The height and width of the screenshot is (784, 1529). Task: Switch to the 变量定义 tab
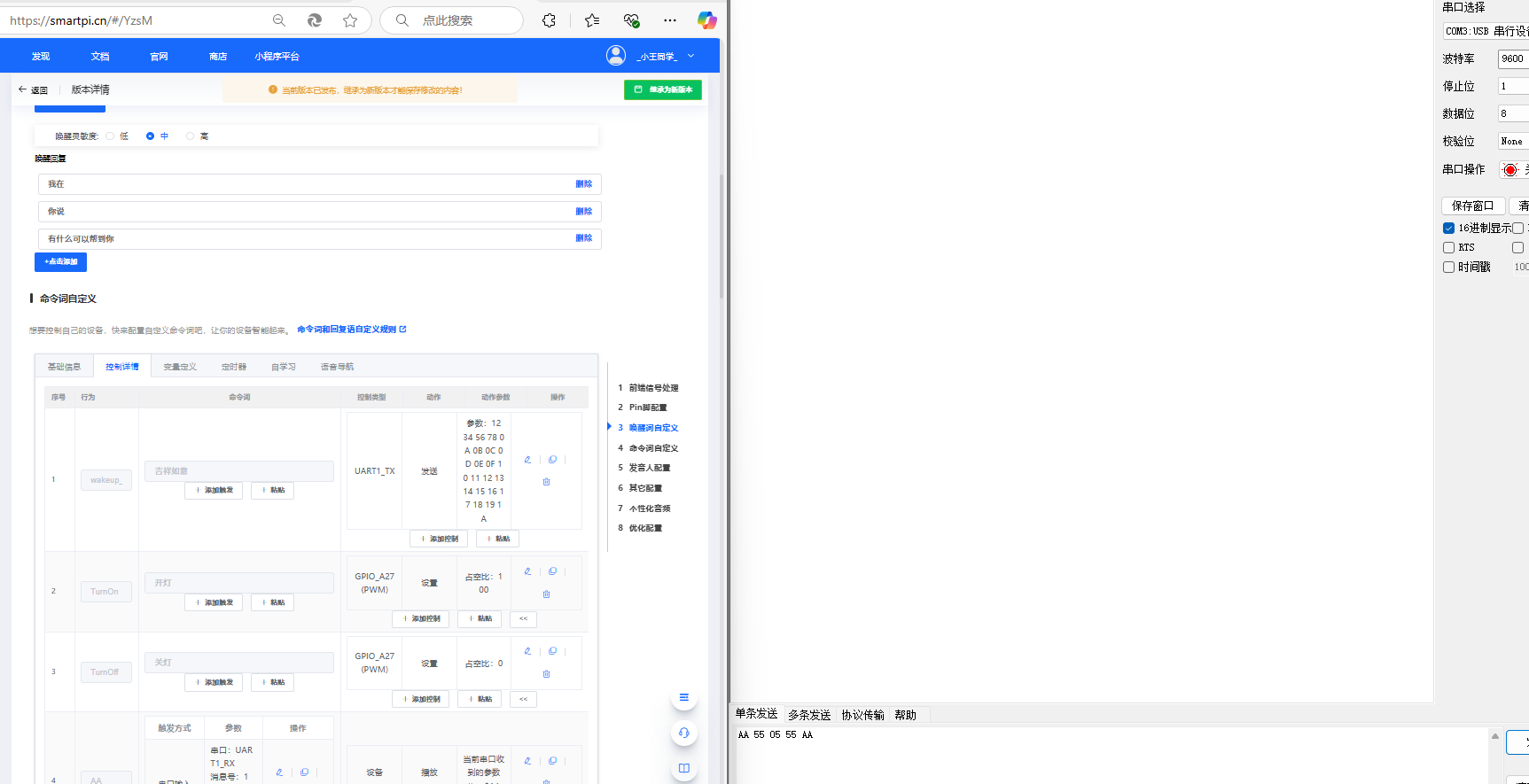(180, 367)
